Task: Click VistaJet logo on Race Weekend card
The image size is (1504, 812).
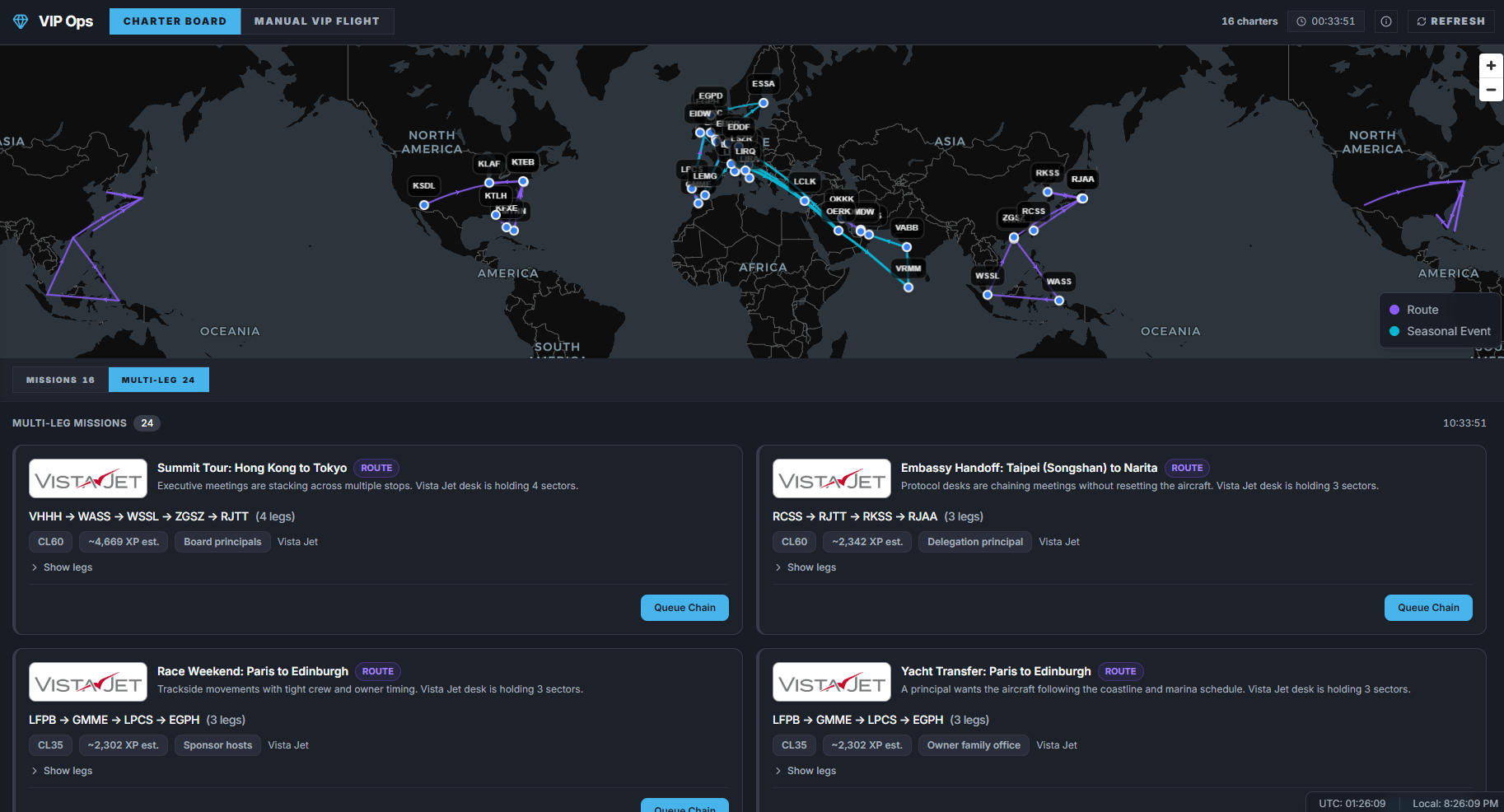Action: point(88,682)
